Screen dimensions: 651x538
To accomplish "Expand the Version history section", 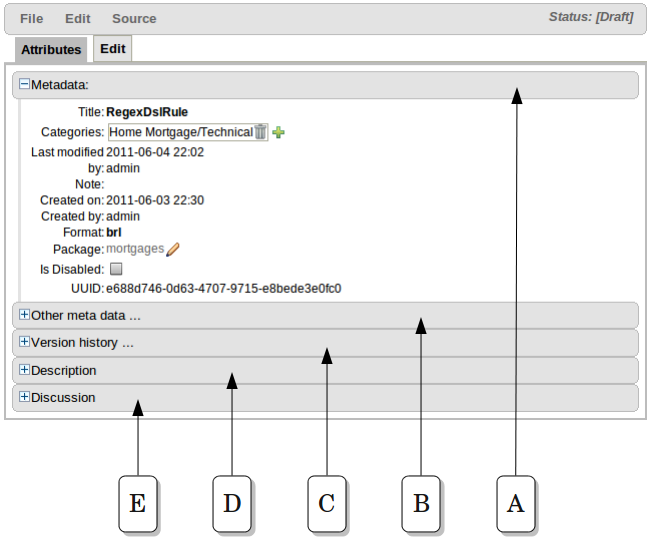I will pos(25,342).
